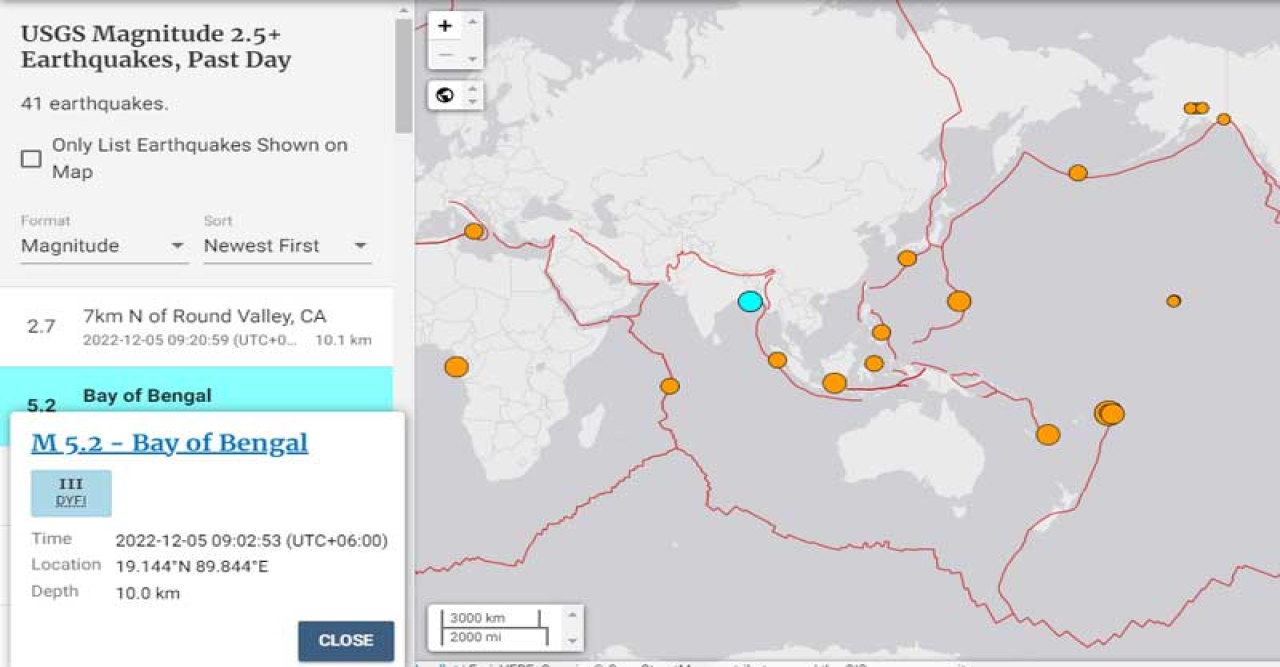Open the Sort dropdown showing Newest First

click(287, 246)
